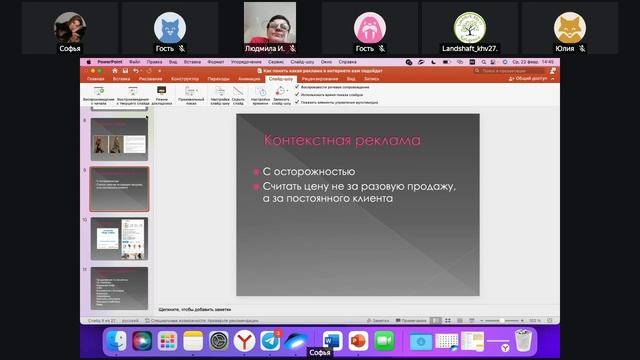Open the Вставка ribbon tab
Image resolution: width=640 pixels, height=360 pixels.
click(x=121, y=79)
